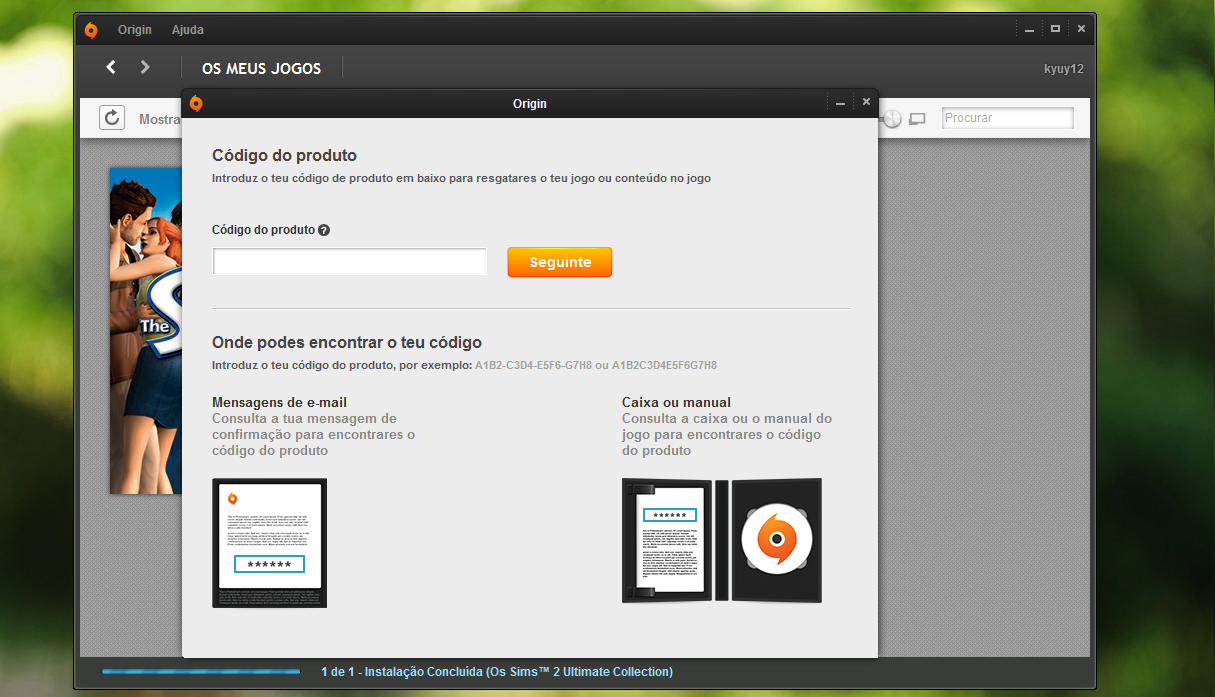Viewport: 1215px width, 697px height.
Task: Click the Onde podes encontrar o teu código heading
Action: point(347,342)
